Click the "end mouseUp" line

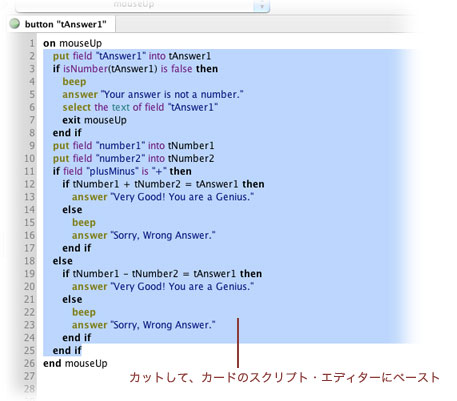(x=75, y=363)
